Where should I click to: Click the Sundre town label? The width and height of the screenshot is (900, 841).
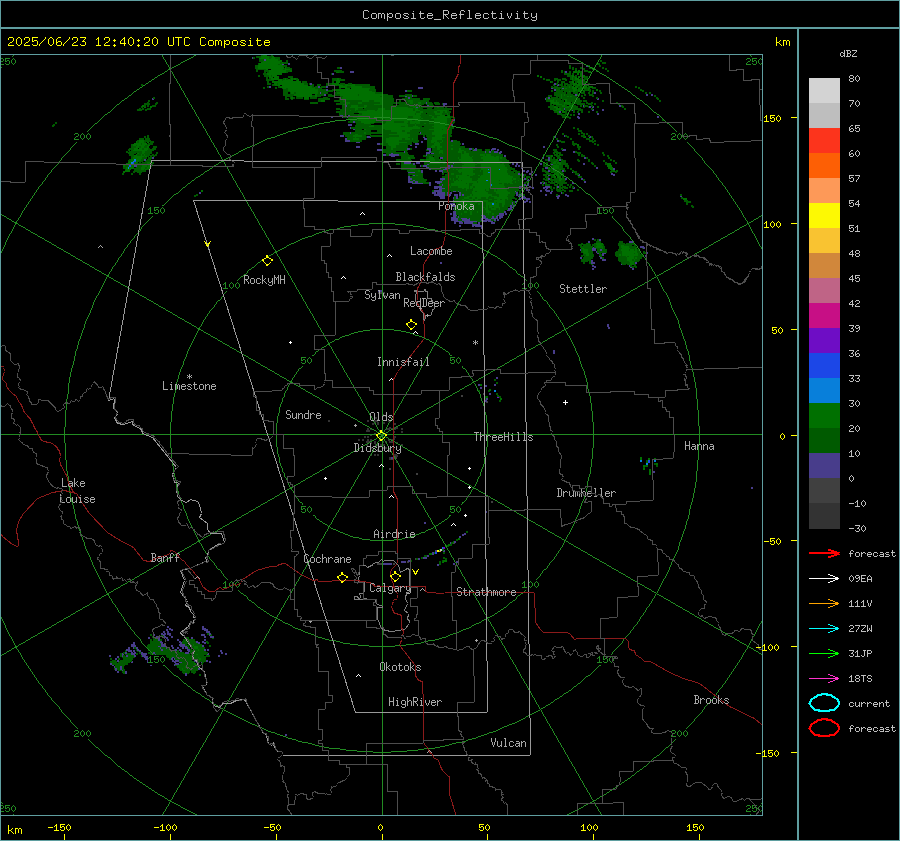pos(303,415)
